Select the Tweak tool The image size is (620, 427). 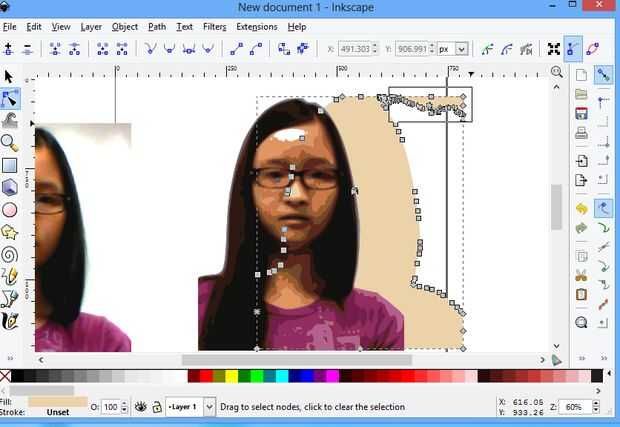[9, 120]
